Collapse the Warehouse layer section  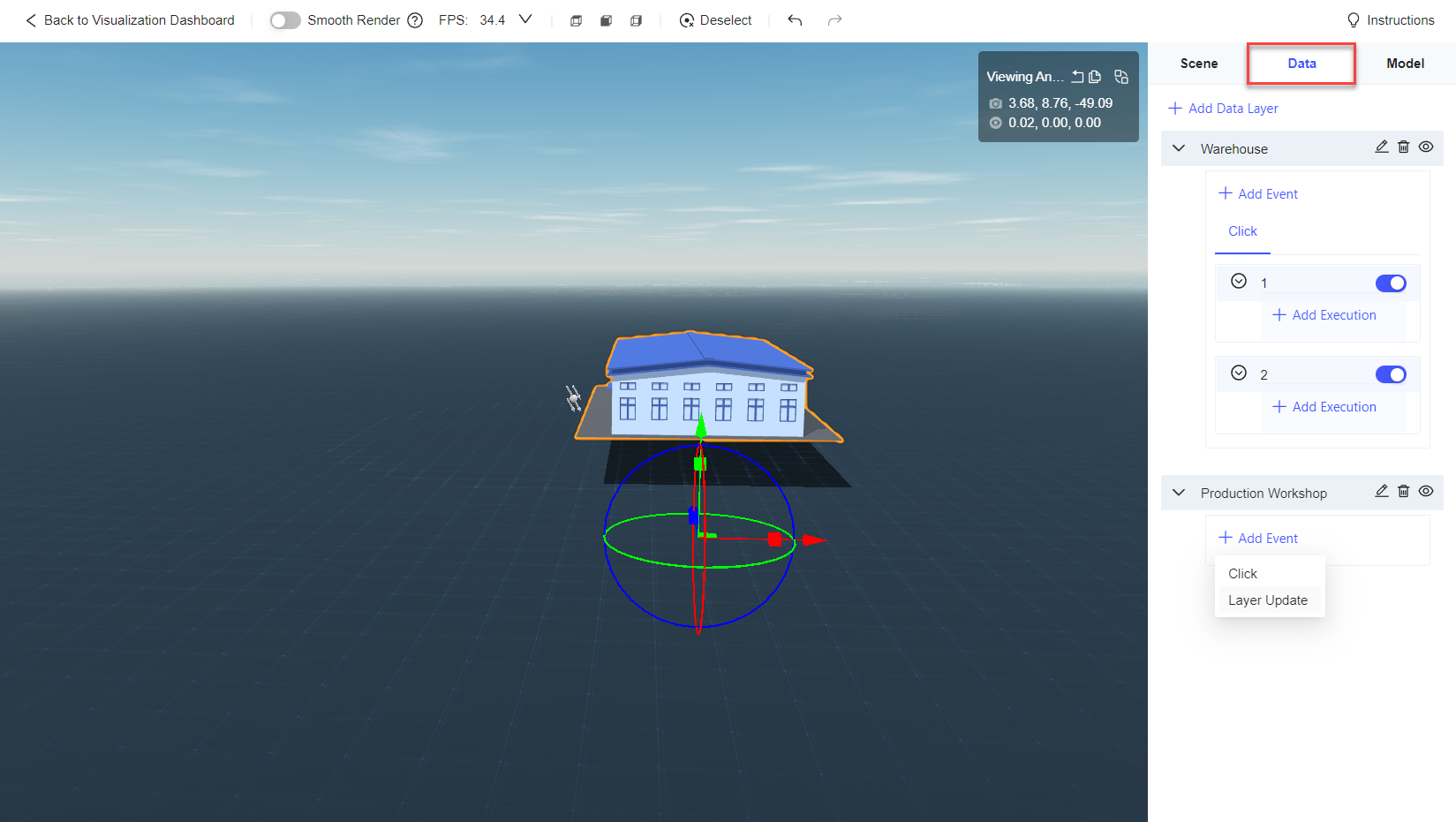(x=1179, y=148)
